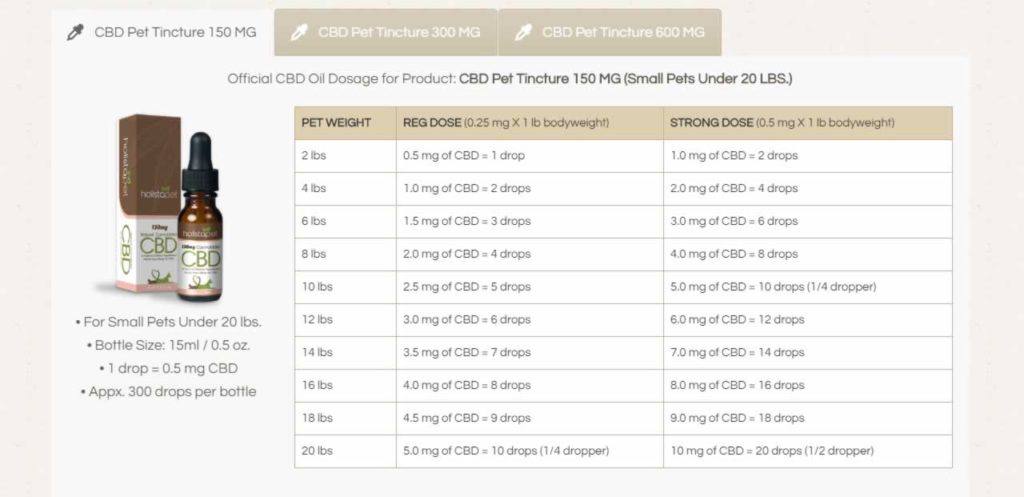Click the '1 drop = 0.5 mg CBD' bullet
The width and height of the screenshot is (1024, 497).
pos(168,368)
